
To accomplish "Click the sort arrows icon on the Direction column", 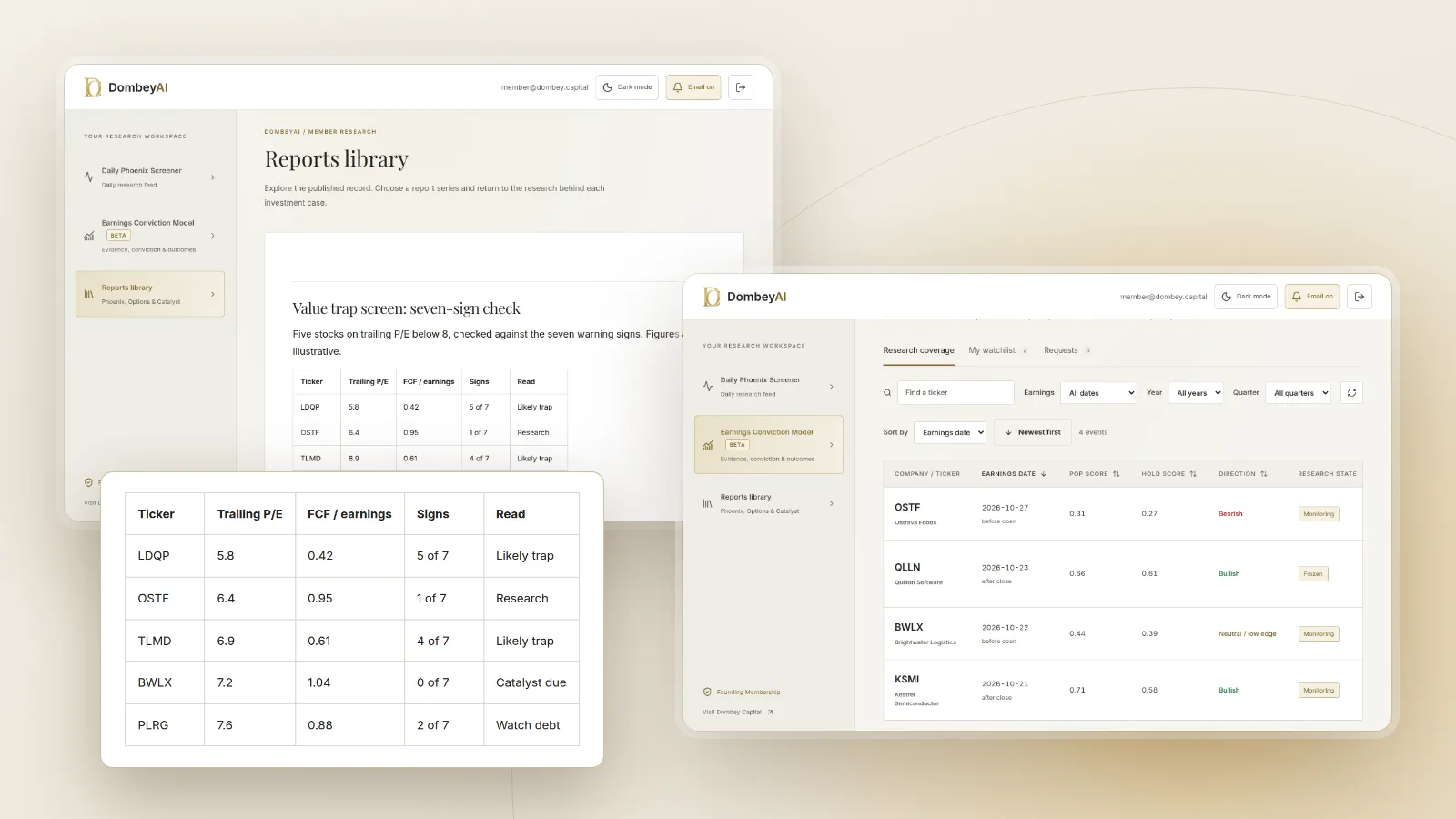I will click(1264, 474).
